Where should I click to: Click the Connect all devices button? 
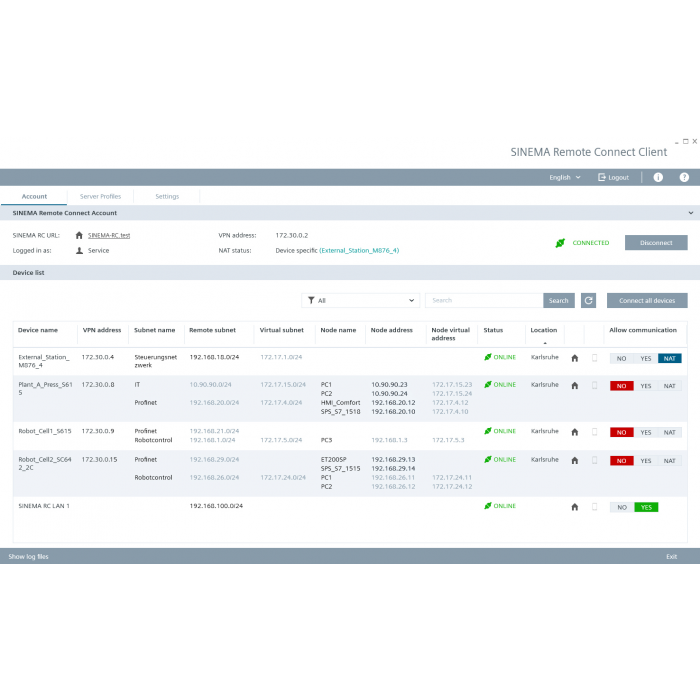pos(647,300)
